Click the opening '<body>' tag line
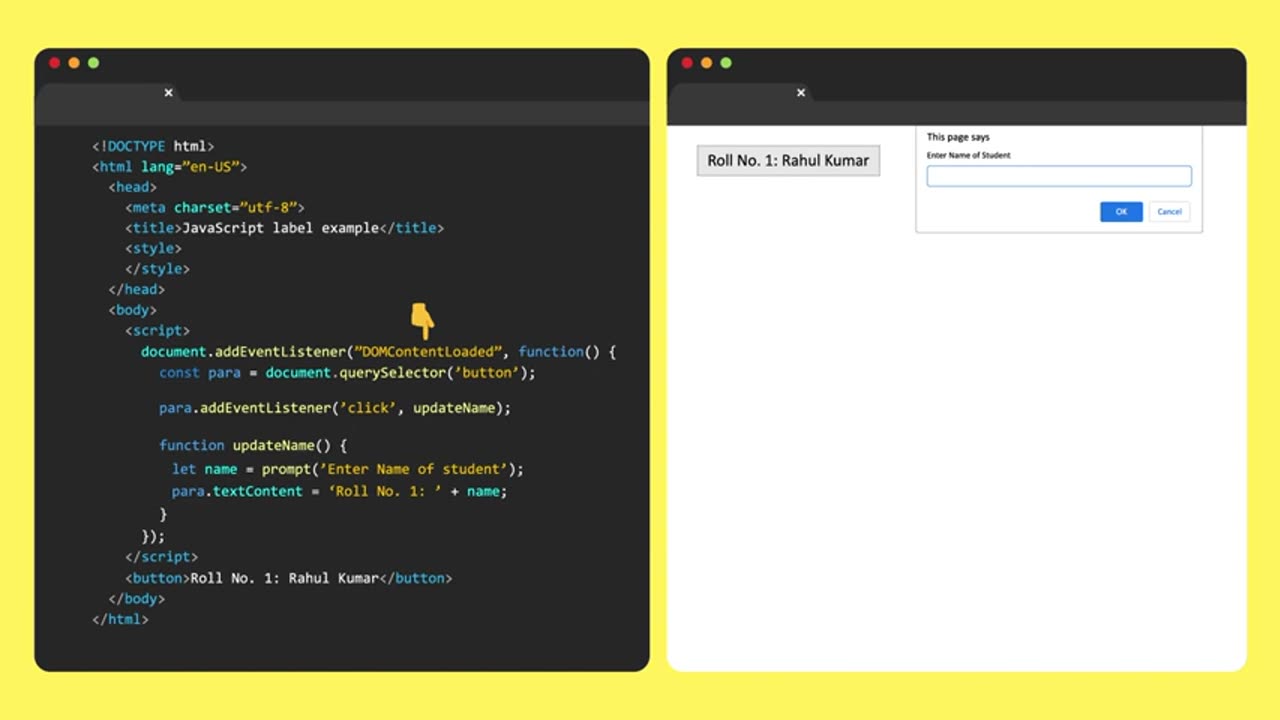Screen dimensions: 1280x720 coord(133,310)
